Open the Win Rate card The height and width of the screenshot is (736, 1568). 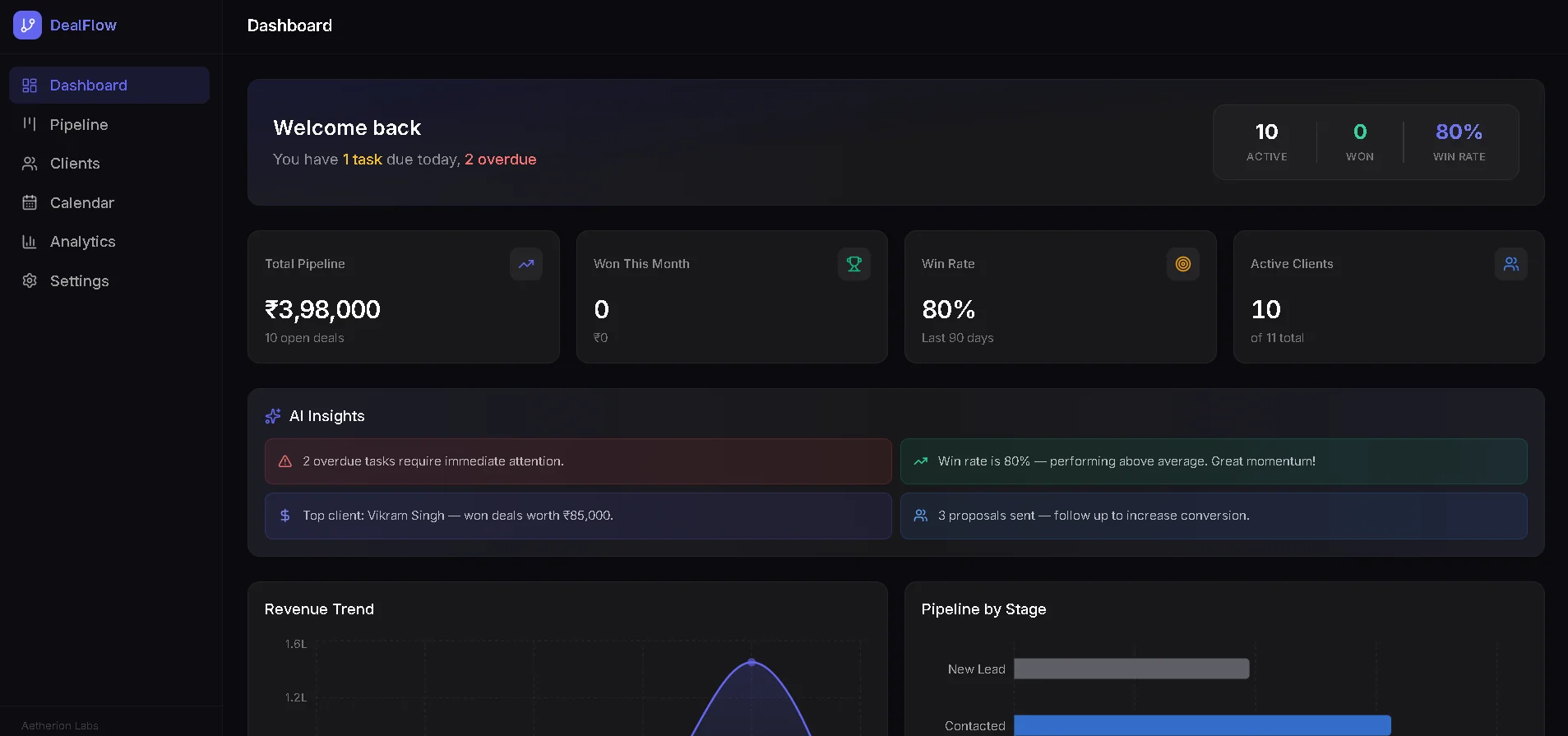point(1060,297)
